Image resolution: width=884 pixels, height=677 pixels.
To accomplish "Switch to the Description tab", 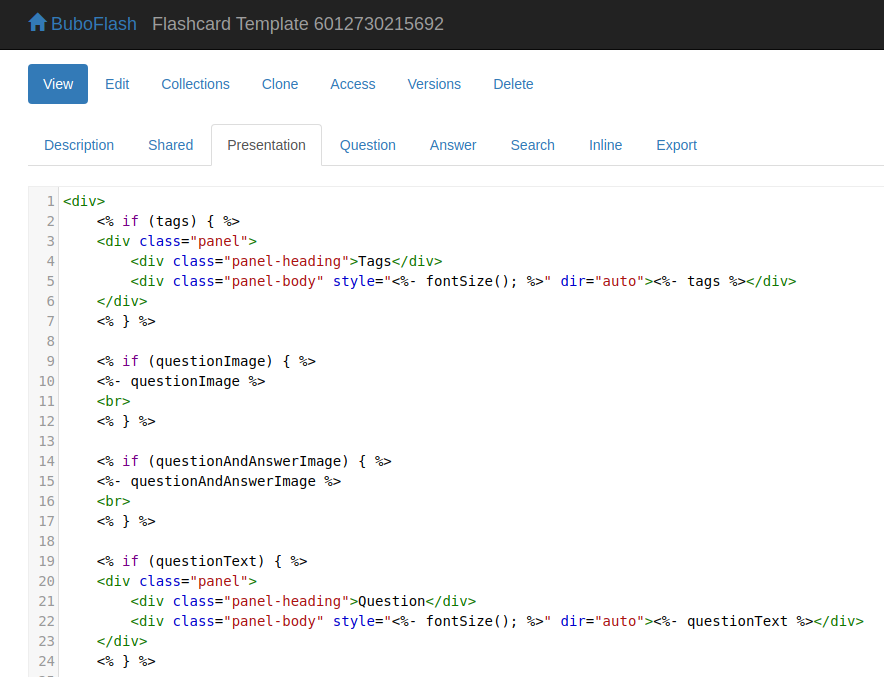I will click(79, 145).
